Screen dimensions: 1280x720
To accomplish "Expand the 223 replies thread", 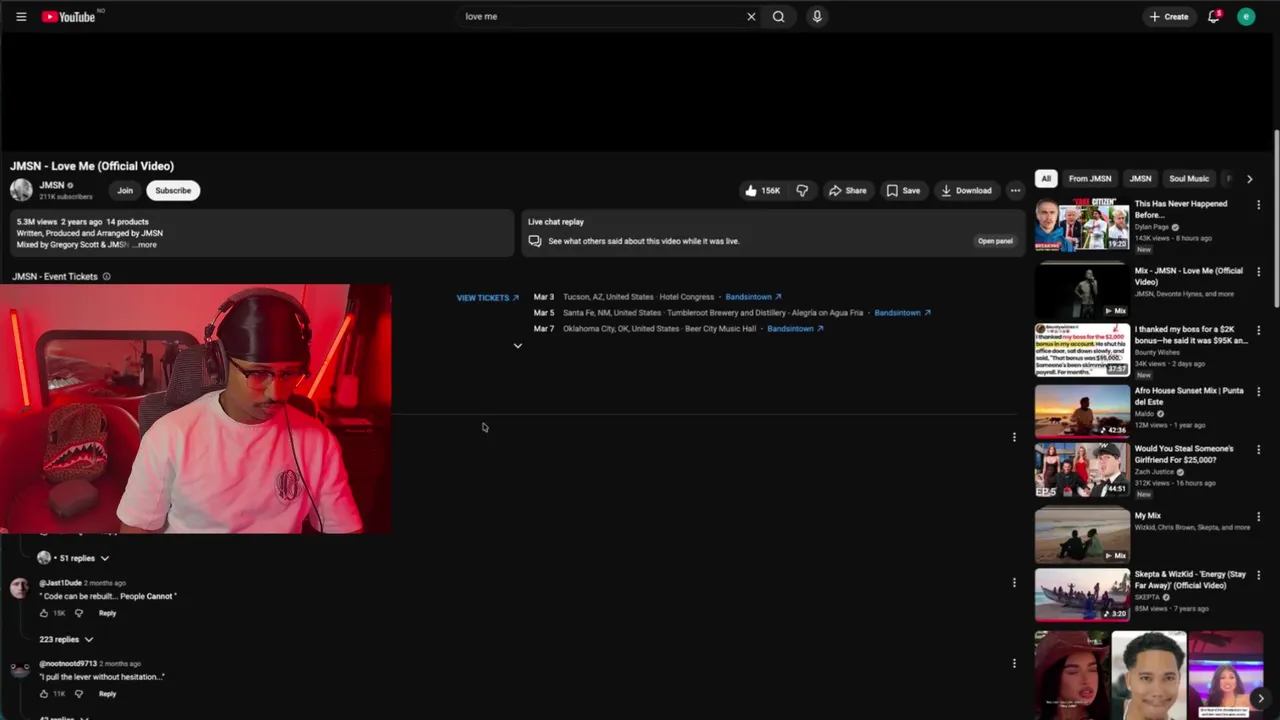I will point(66,639).
